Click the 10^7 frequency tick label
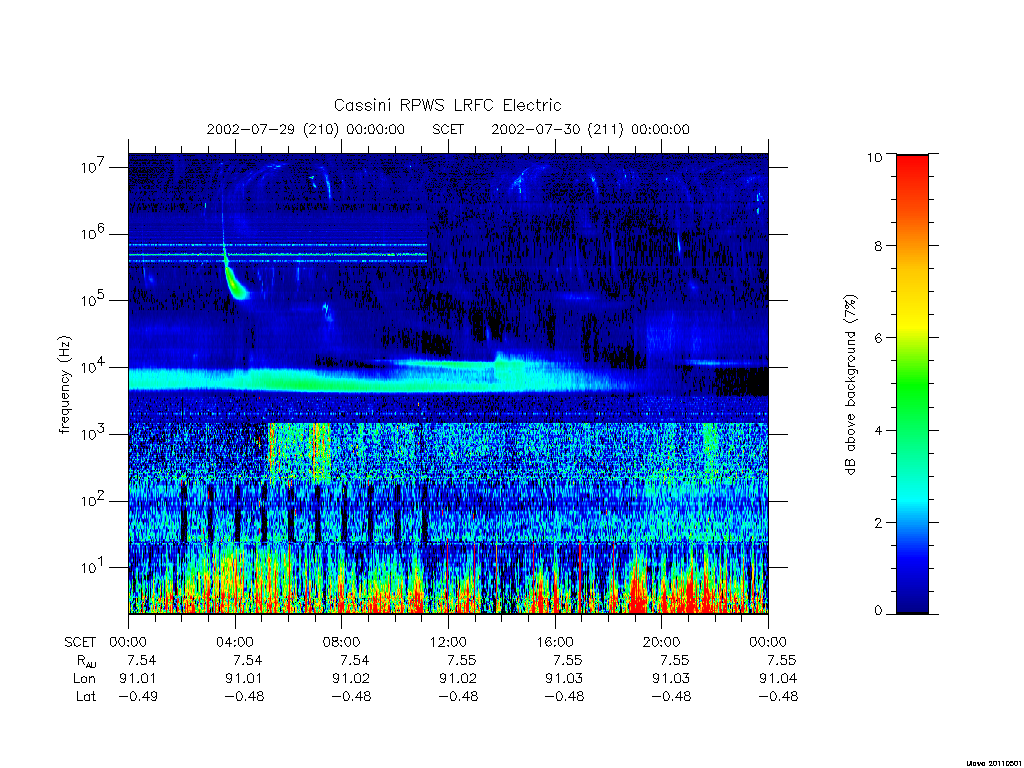Viewport: 1024px width, 768px height. (94, 167)
